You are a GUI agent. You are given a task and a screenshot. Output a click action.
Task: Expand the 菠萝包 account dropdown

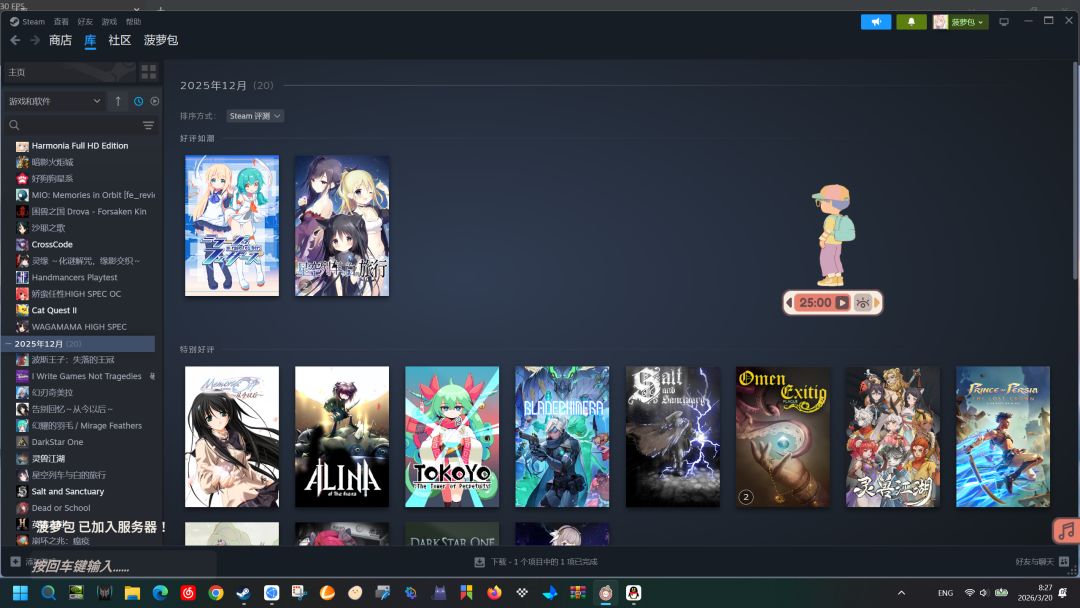(960, 22)
